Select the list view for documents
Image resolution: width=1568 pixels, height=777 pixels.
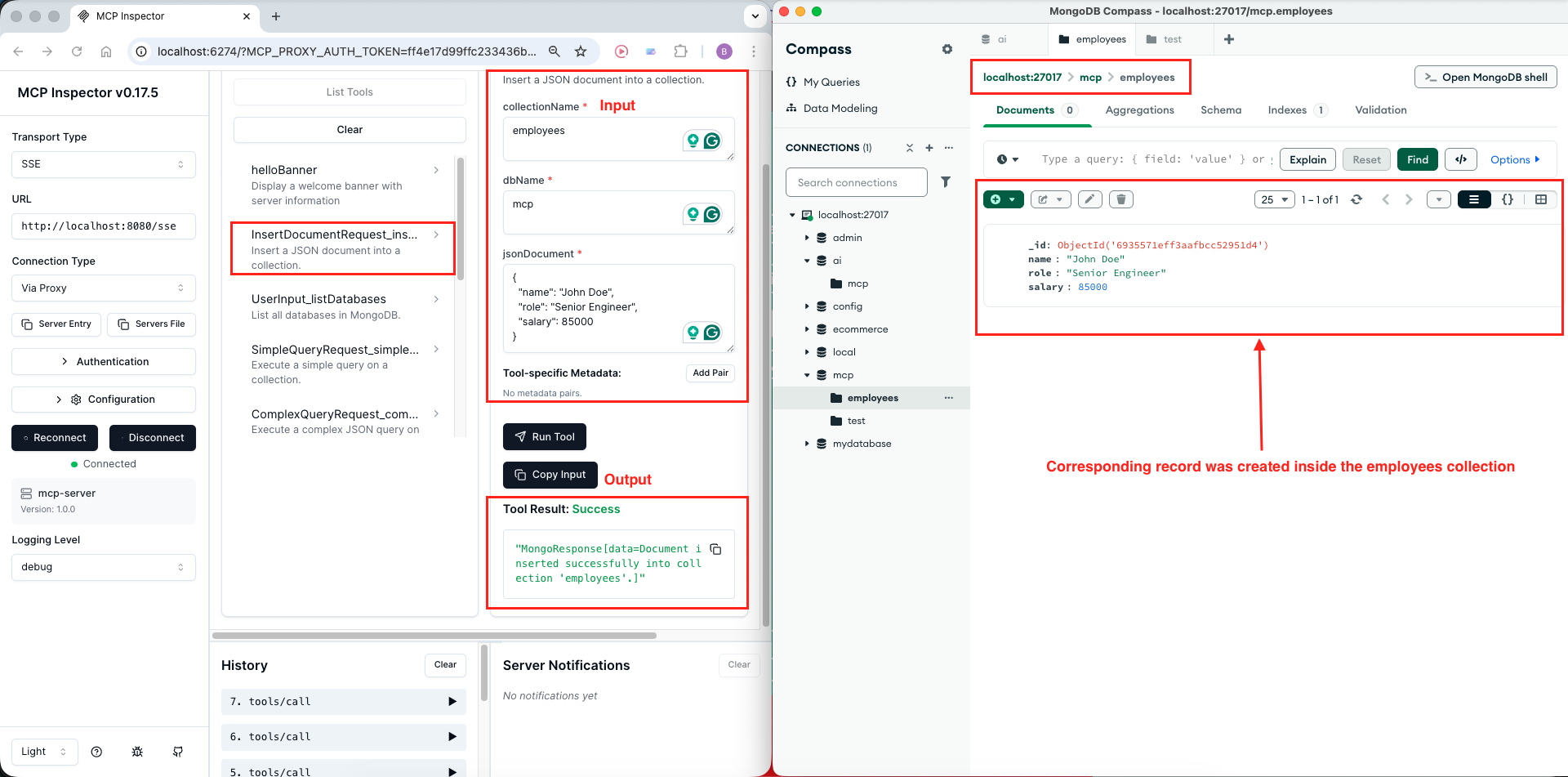1474,199
